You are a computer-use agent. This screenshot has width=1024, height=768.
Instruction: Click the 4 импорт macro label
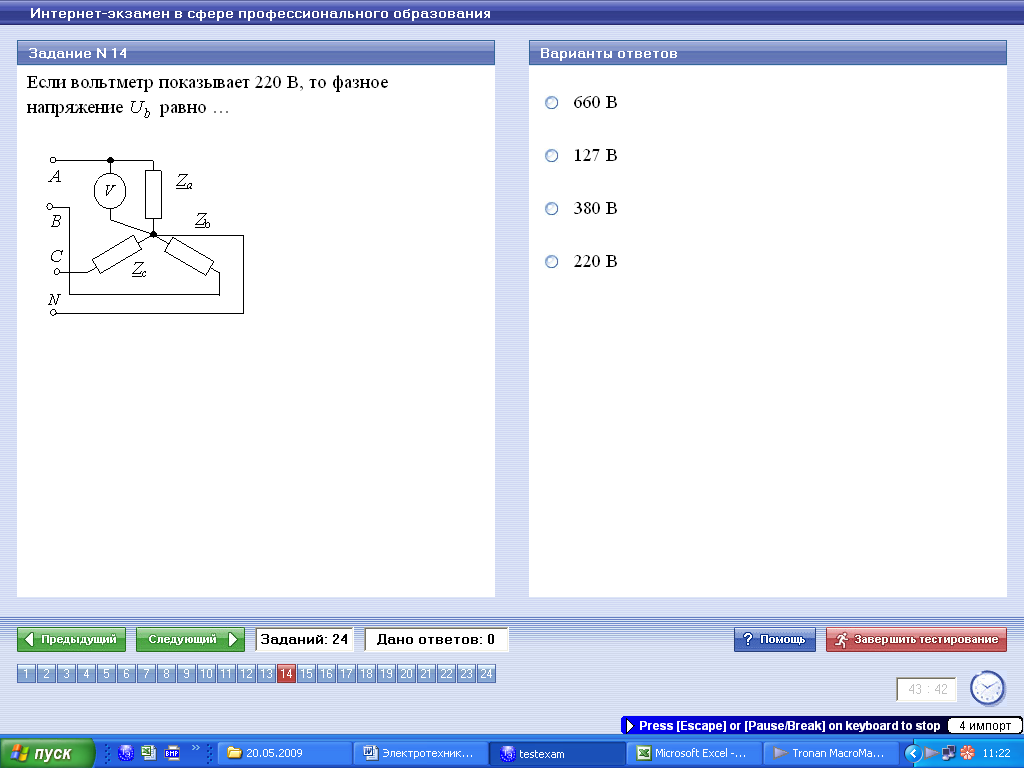point(985,726)
